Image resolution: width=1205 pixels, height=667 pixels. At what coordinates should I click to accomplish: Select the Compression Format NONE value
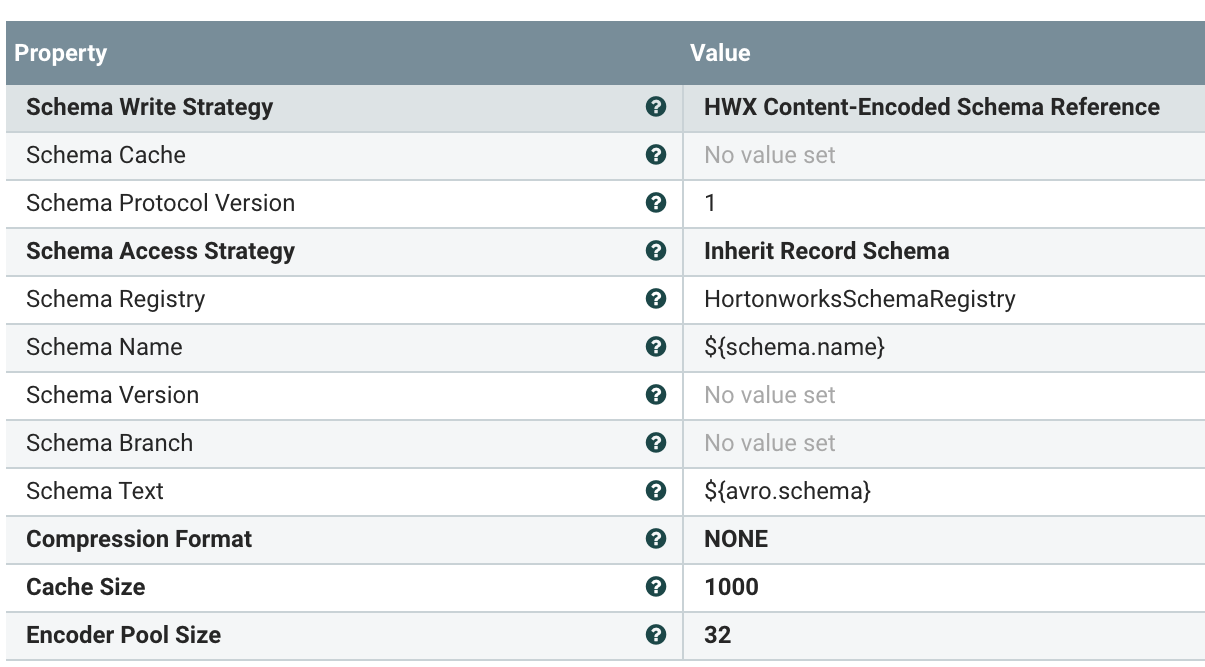[736, 539]
